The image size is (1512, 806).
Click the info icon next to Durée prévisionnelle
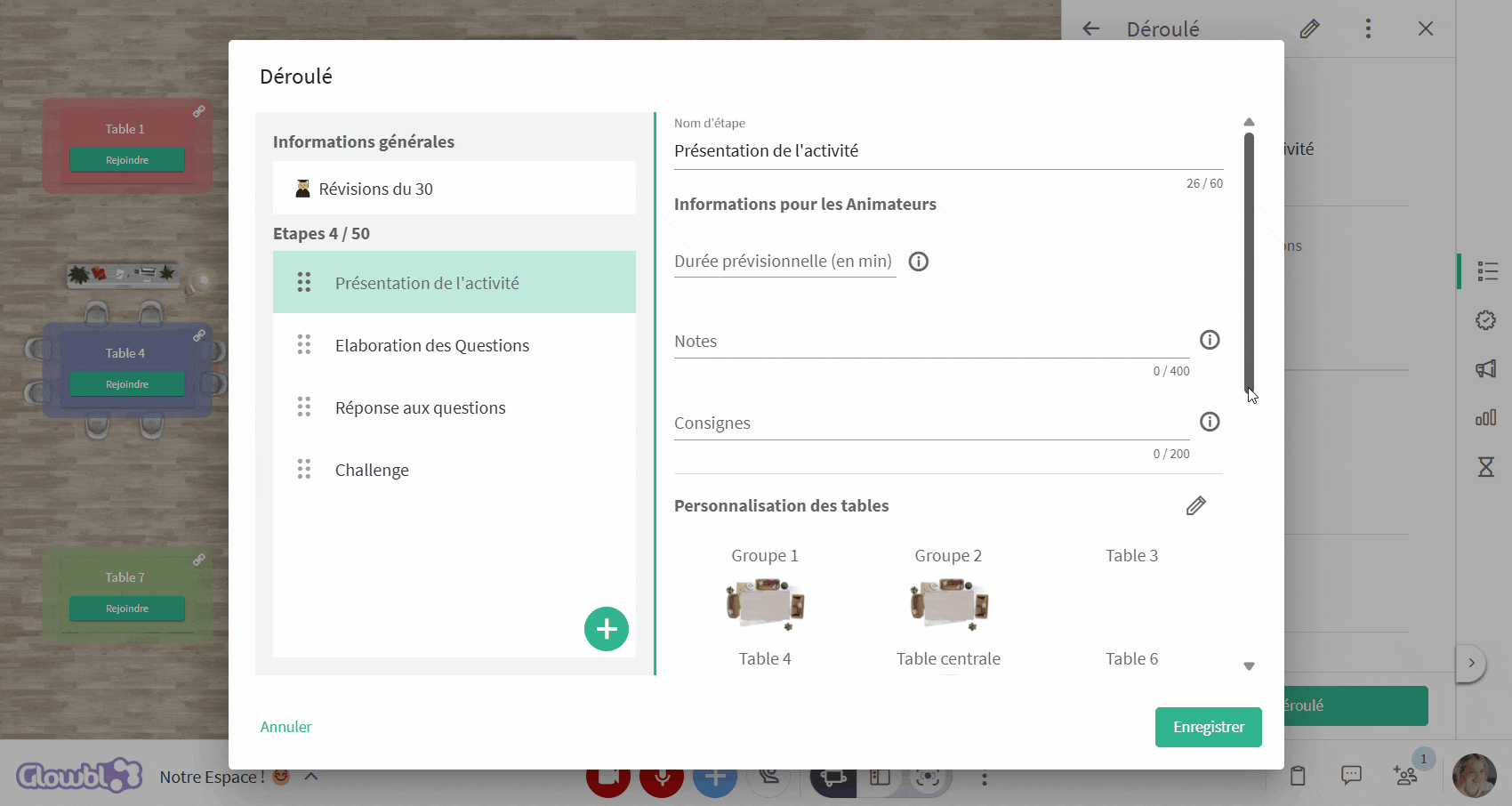click(919, 262)
